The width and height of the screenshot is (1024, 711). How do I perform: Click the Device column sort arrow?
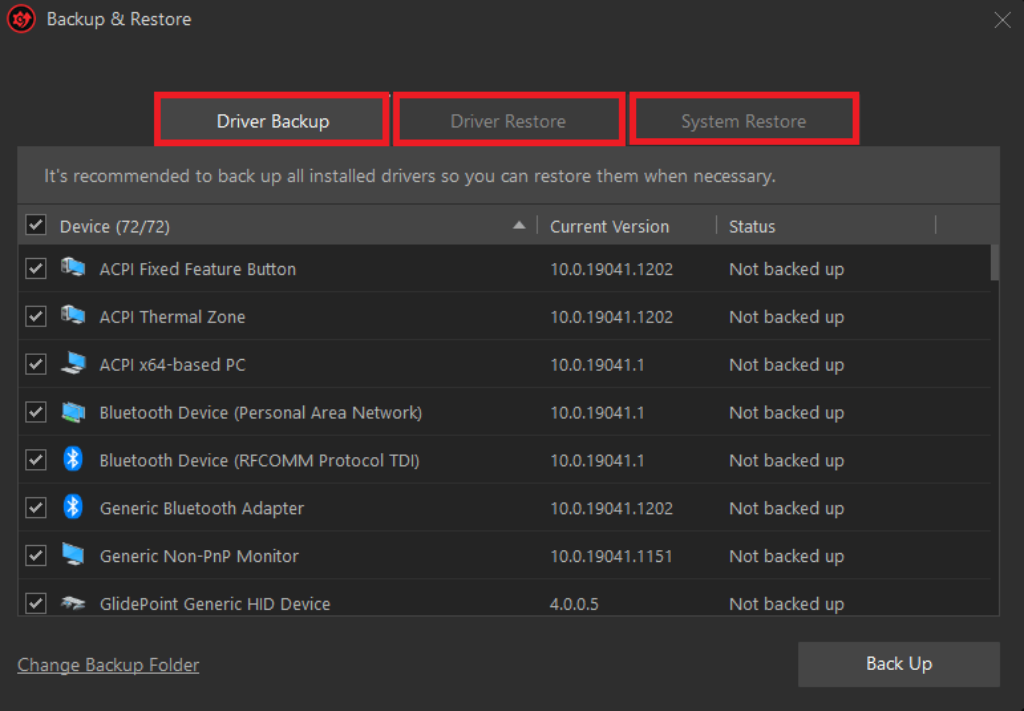click(x=519, y=225)
